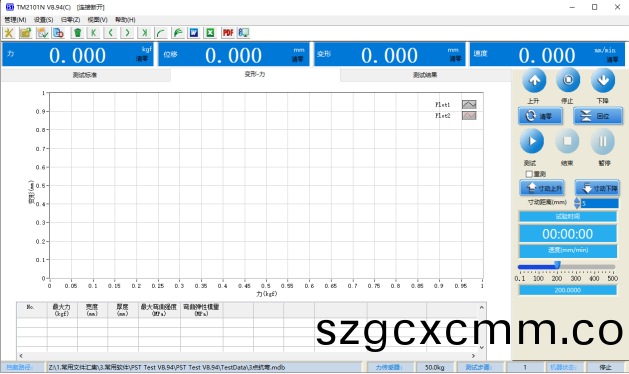629x374 pixels.
Task: Click the round down-arrow 下降 button
Action: click(x=603, y=80)
